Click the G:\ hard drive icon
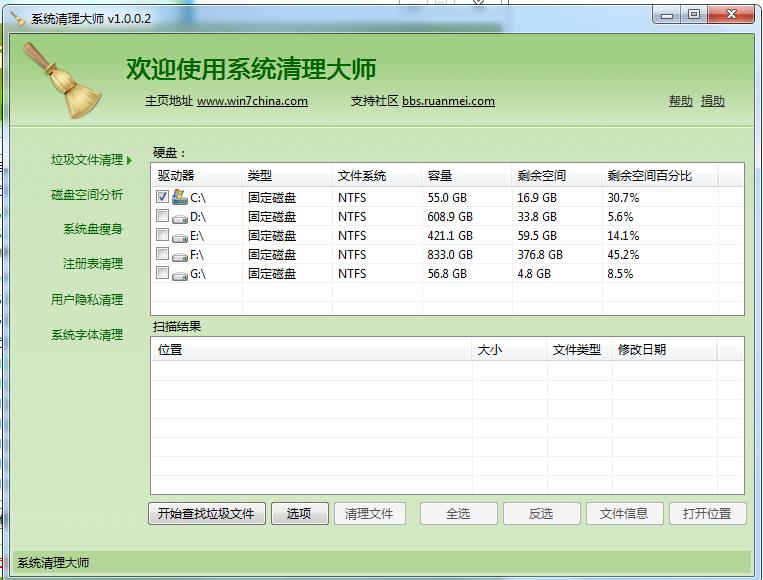The width and height of the screenshot is (763, 580). 180,275
